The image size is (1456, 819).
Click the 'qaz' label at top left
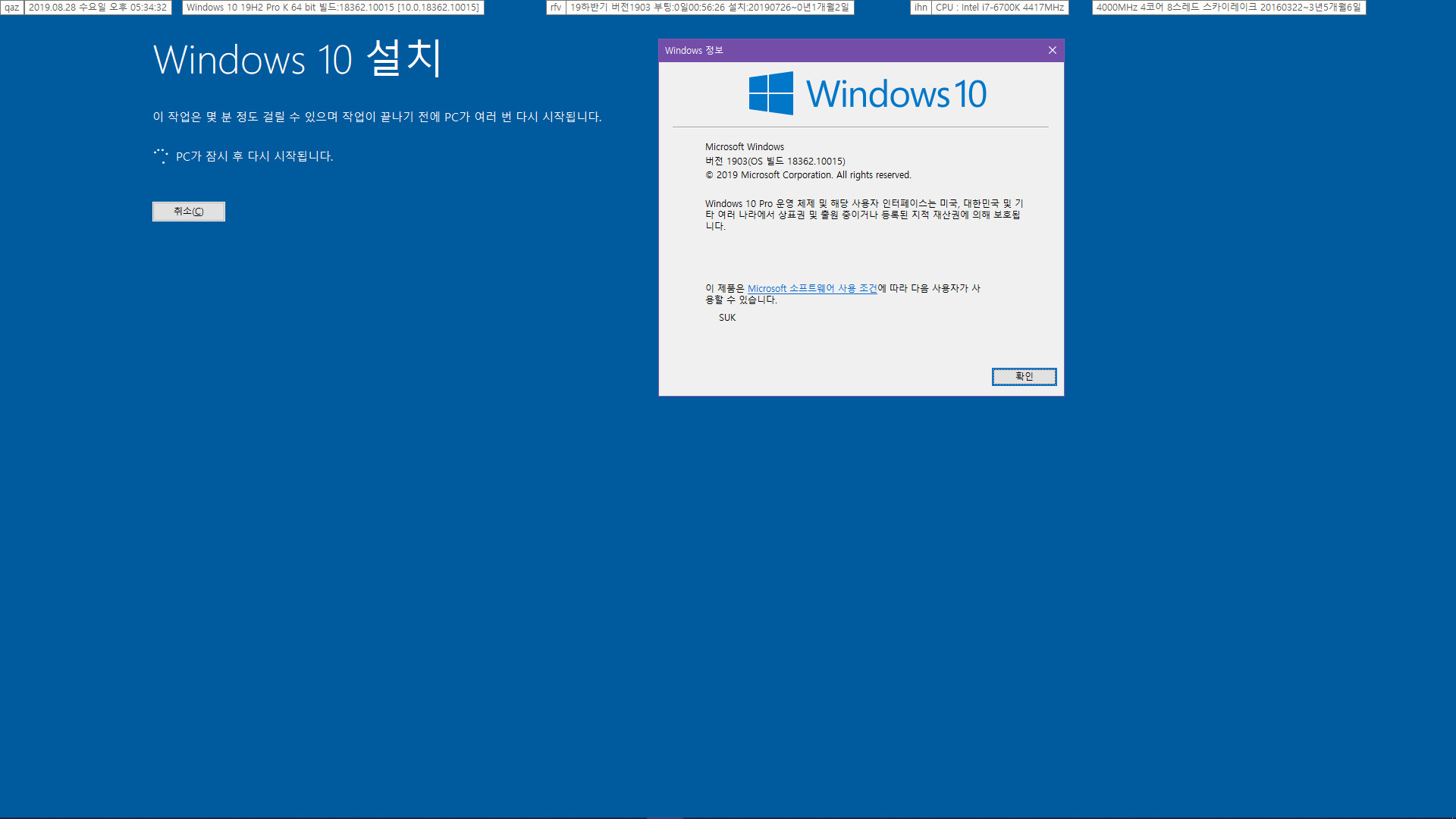click(x=12, y=8)
